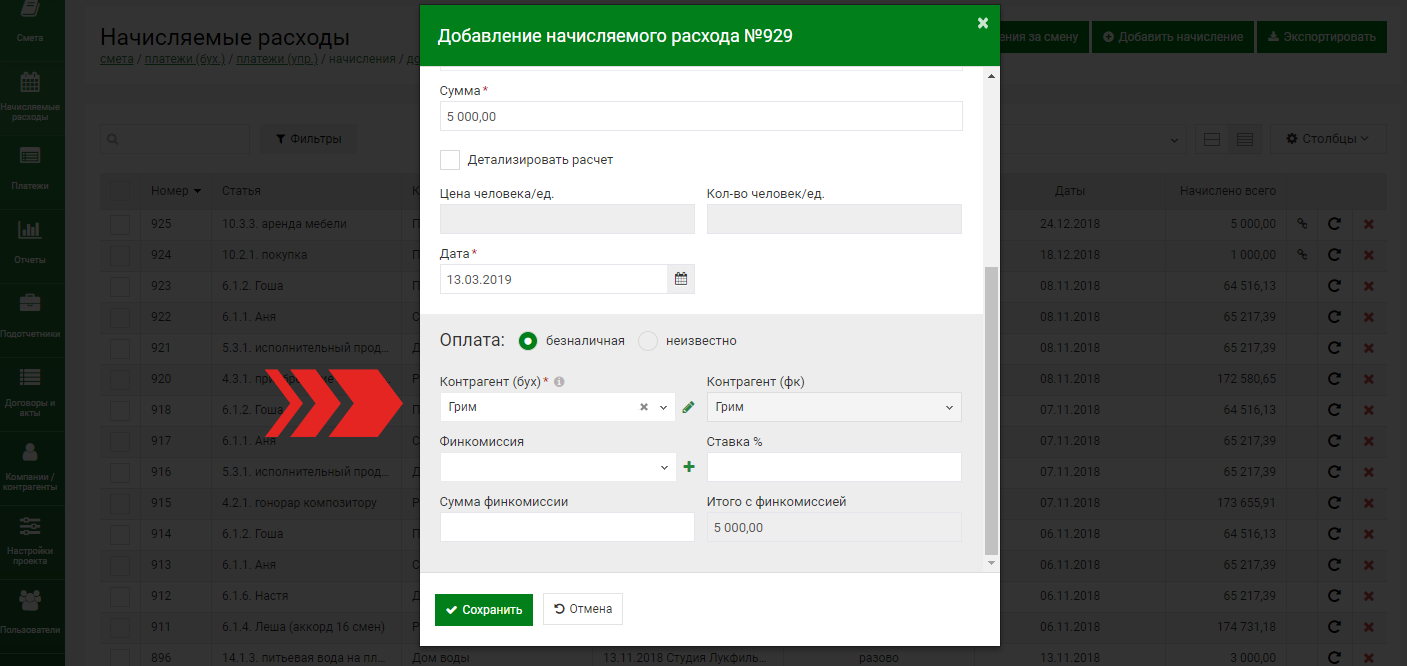Click the refresh icon in row 923

(1334, 286)
